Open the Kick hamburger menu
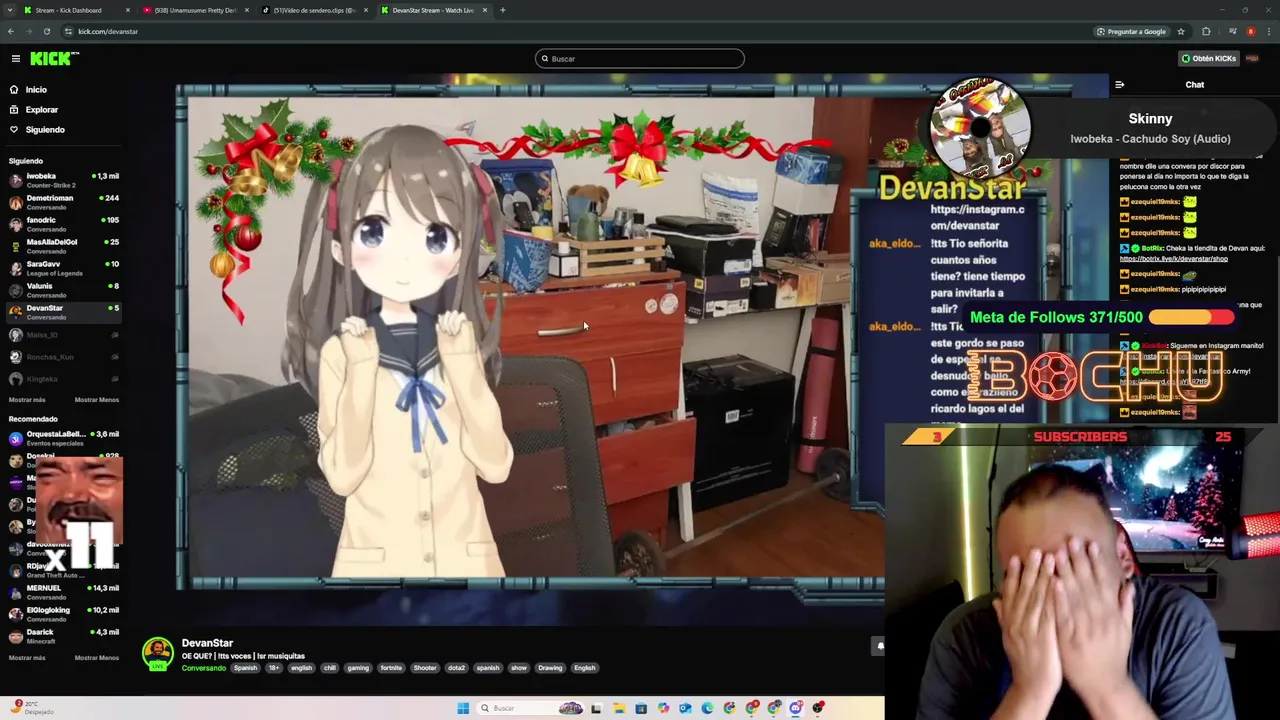1280x720 pixels. (16, 59)
